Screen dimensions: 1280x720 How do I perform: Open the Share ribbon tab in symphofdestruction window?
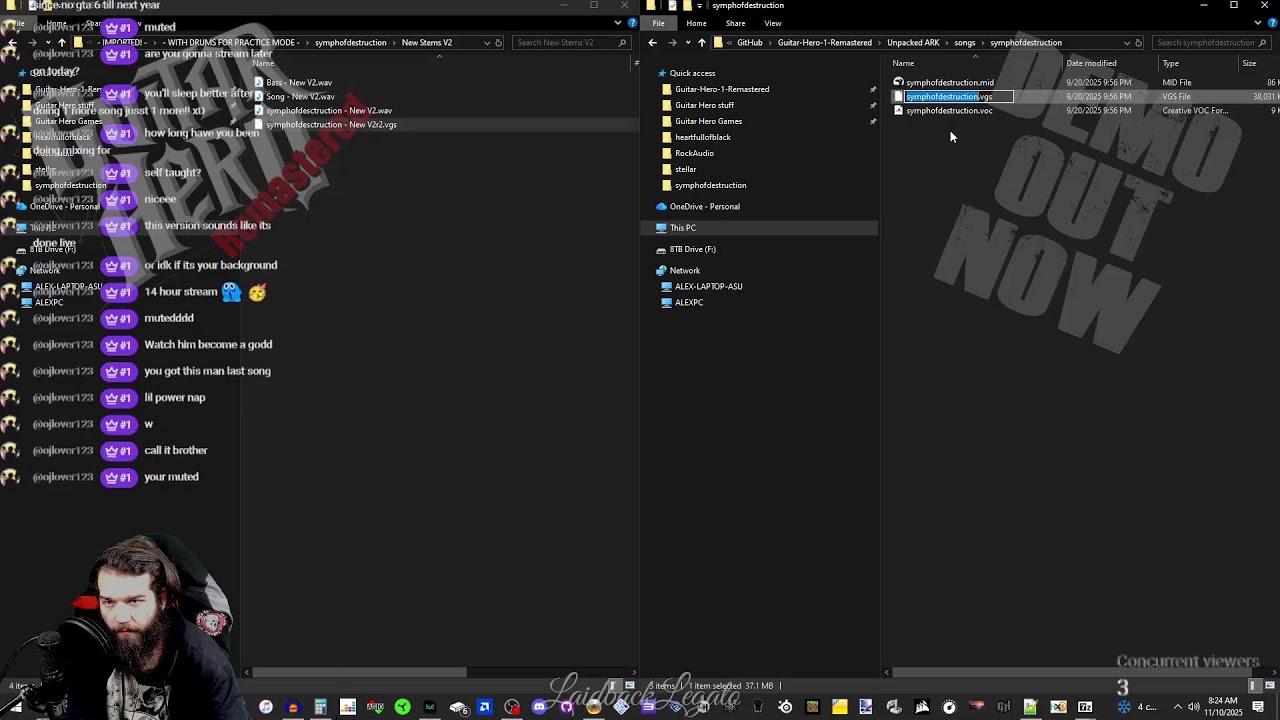(x=735, y=23)
